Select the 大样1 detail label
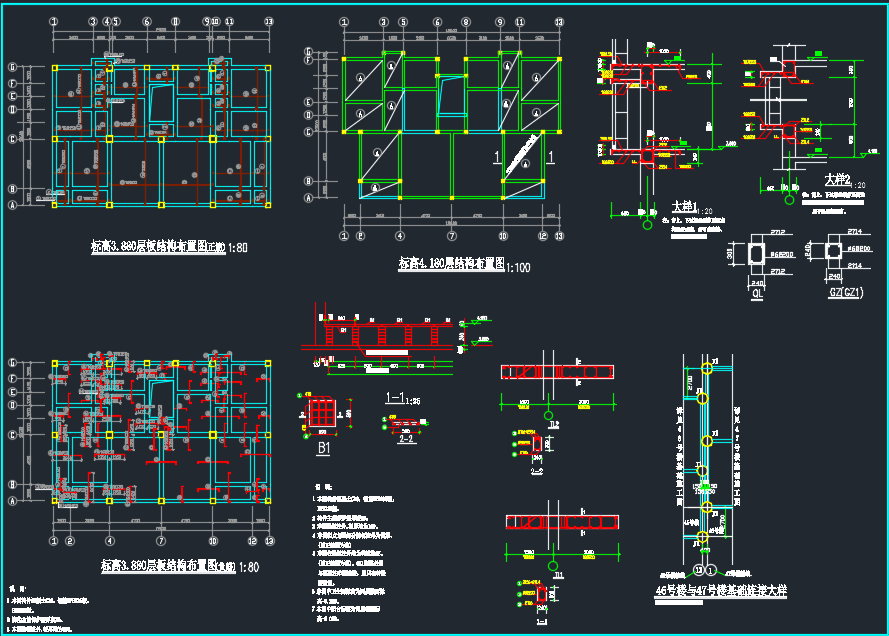 coord(684,205)
